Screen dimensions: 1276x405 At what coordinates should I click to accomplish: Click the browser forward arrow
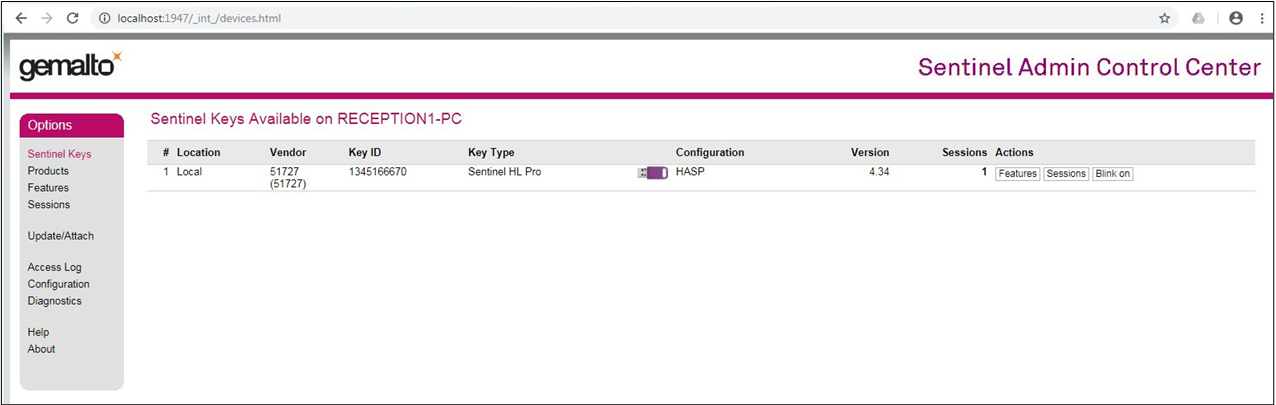(x=46, y=18)
